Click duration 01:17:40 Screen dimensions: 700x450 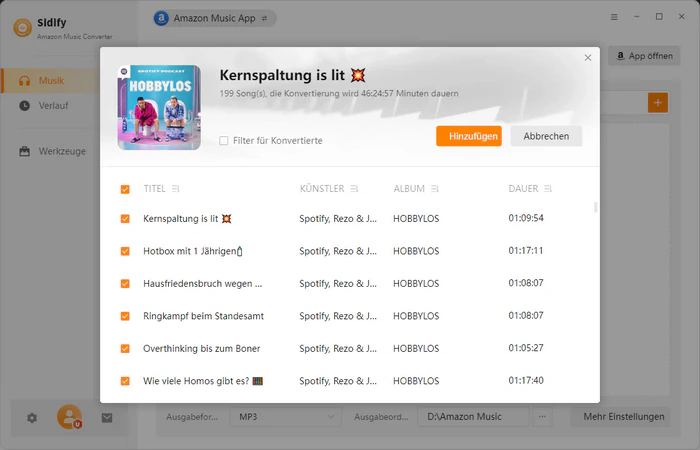(x=526, y=381)
